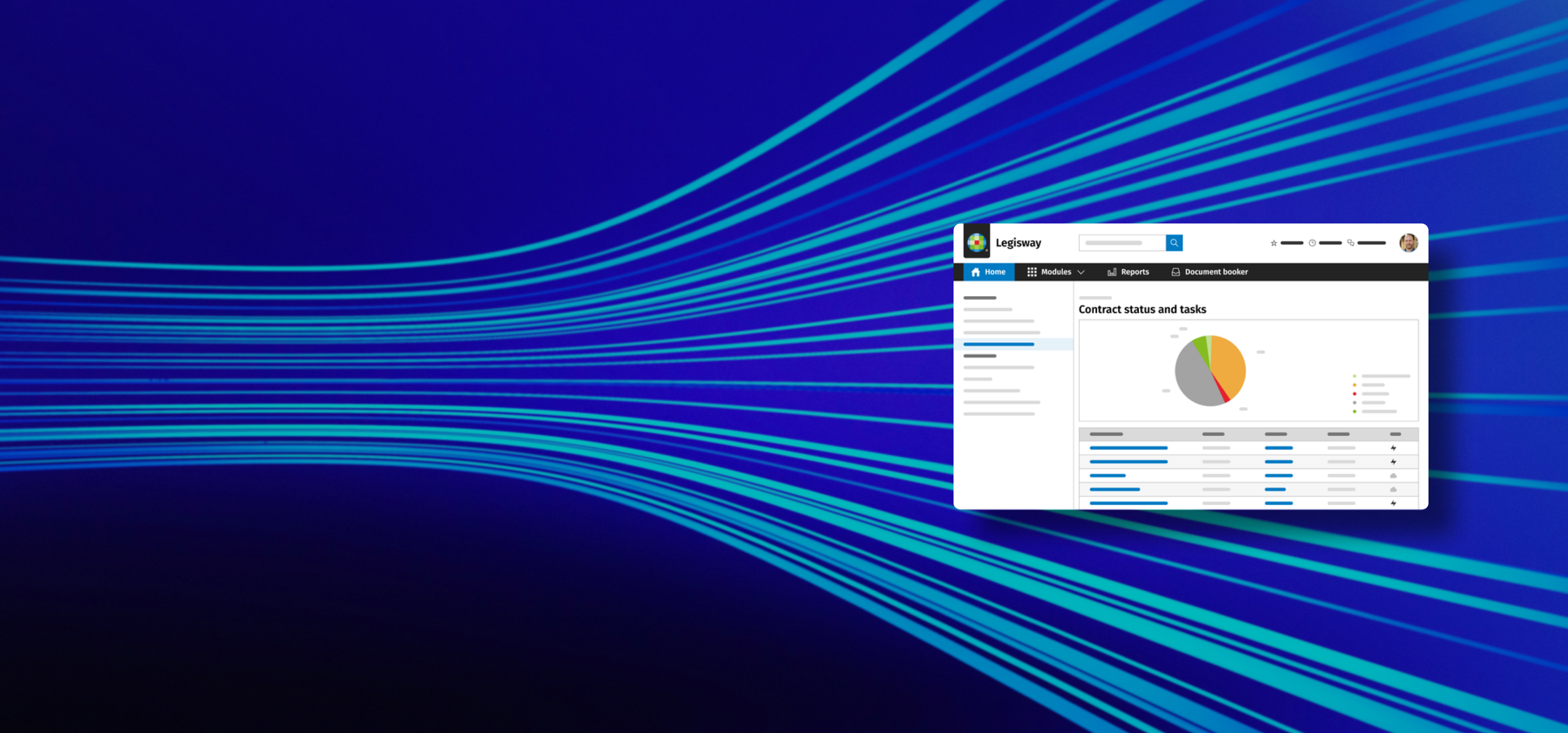The height and width of the screenshot is (733, 1568).
Task: Click lightning bolt icon in first table row
Action: [x=1393, y=448]
